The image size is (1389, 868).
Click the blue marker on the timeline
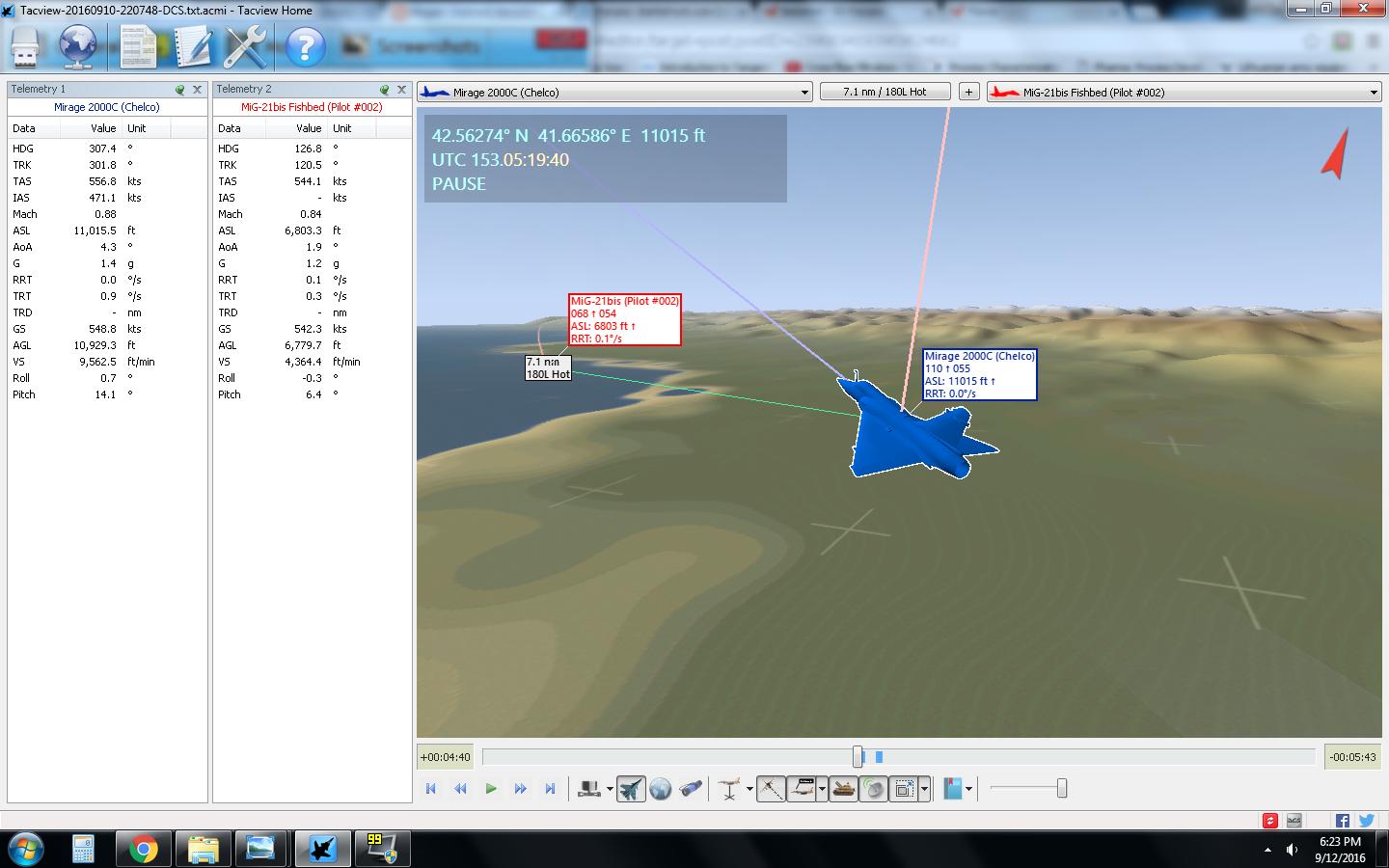point(879,757)
